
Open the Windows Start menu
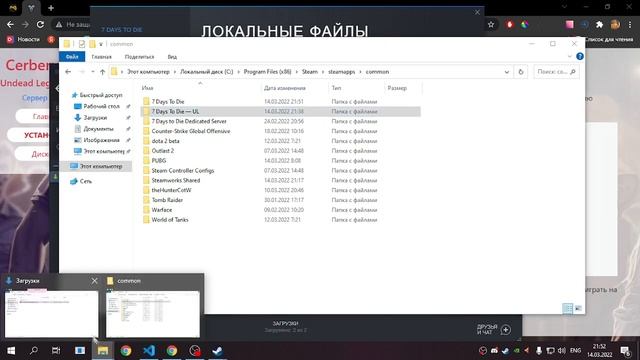(11, 351)
